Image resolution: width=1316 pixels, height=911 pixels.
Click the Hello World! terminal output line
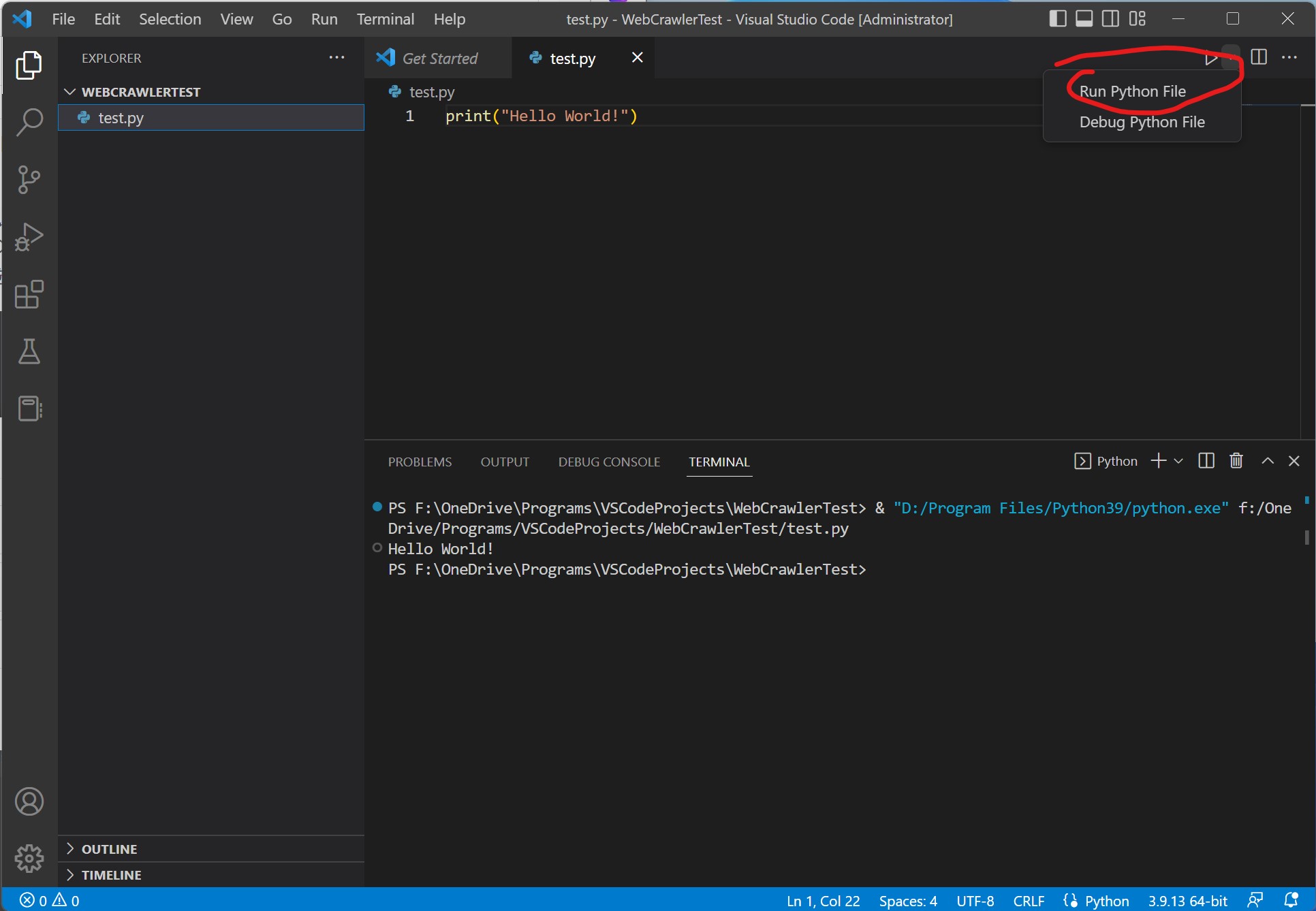coord(440,549)
